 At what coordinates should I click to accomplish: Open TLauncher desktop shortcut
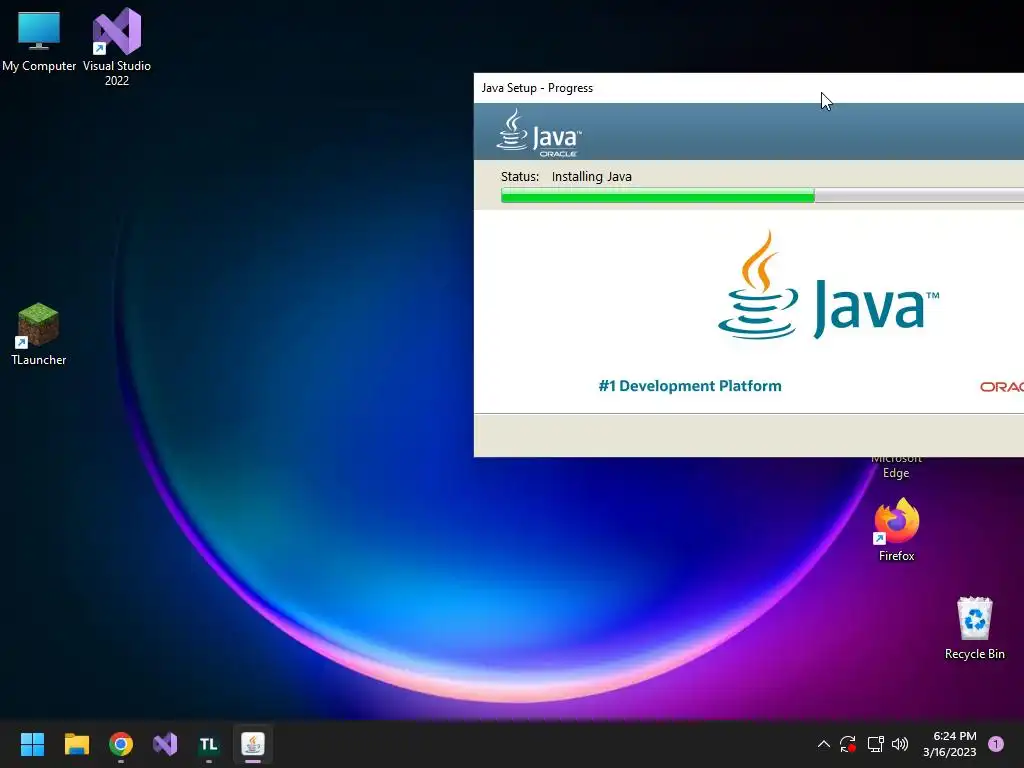click(39, 334)
